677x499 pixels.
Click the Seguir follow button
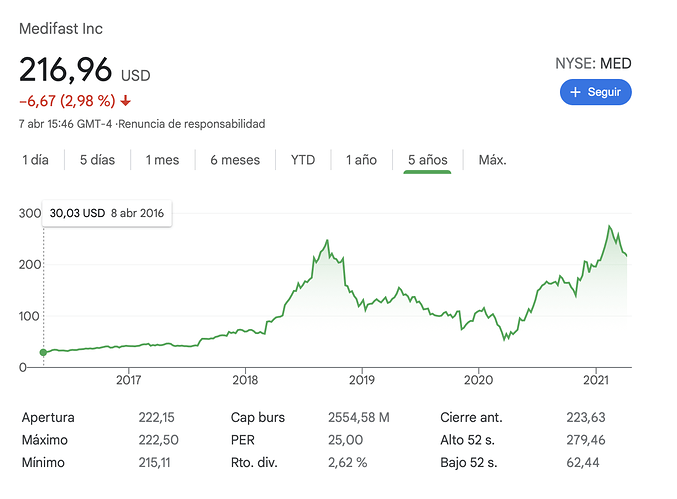(x=595, y=92)
